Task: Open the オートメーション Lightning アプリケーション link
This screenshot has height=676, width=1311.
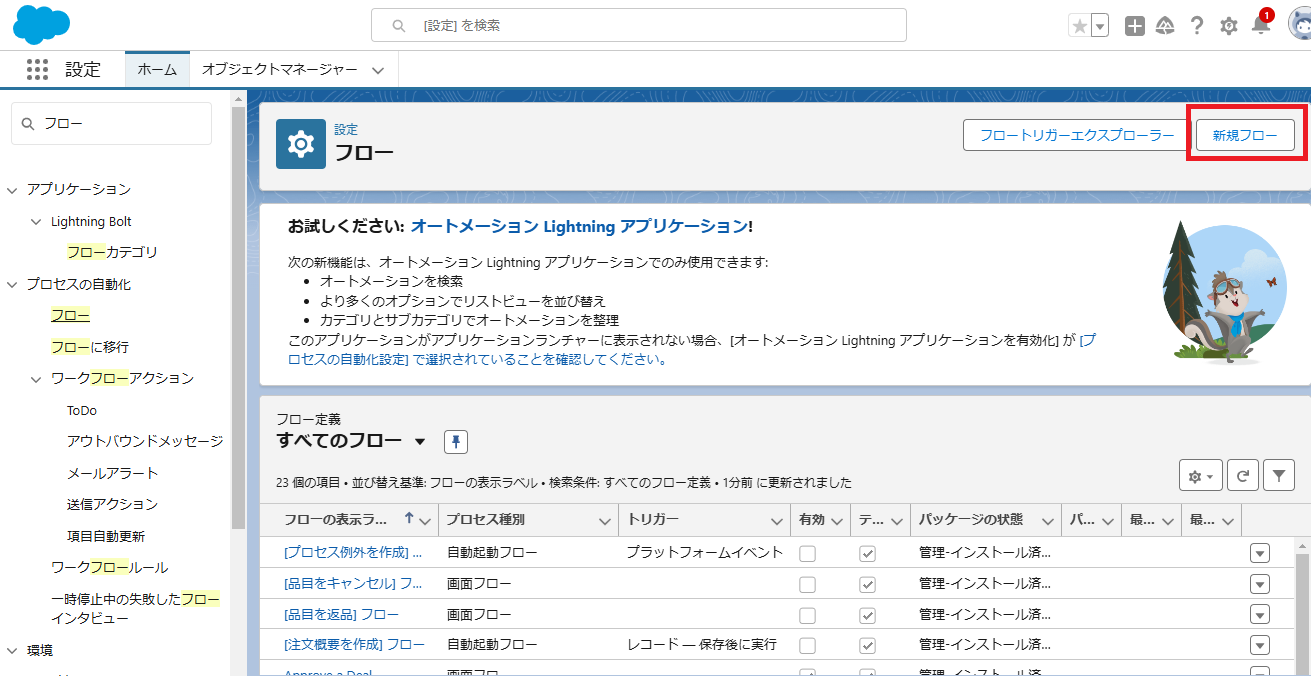Action: pos(579,226)
